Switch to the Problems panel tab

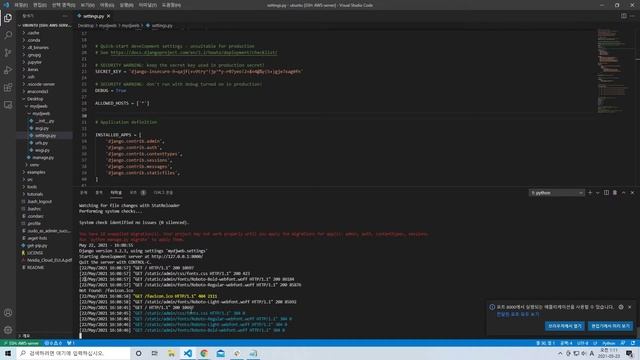click(x=84, y=192)
